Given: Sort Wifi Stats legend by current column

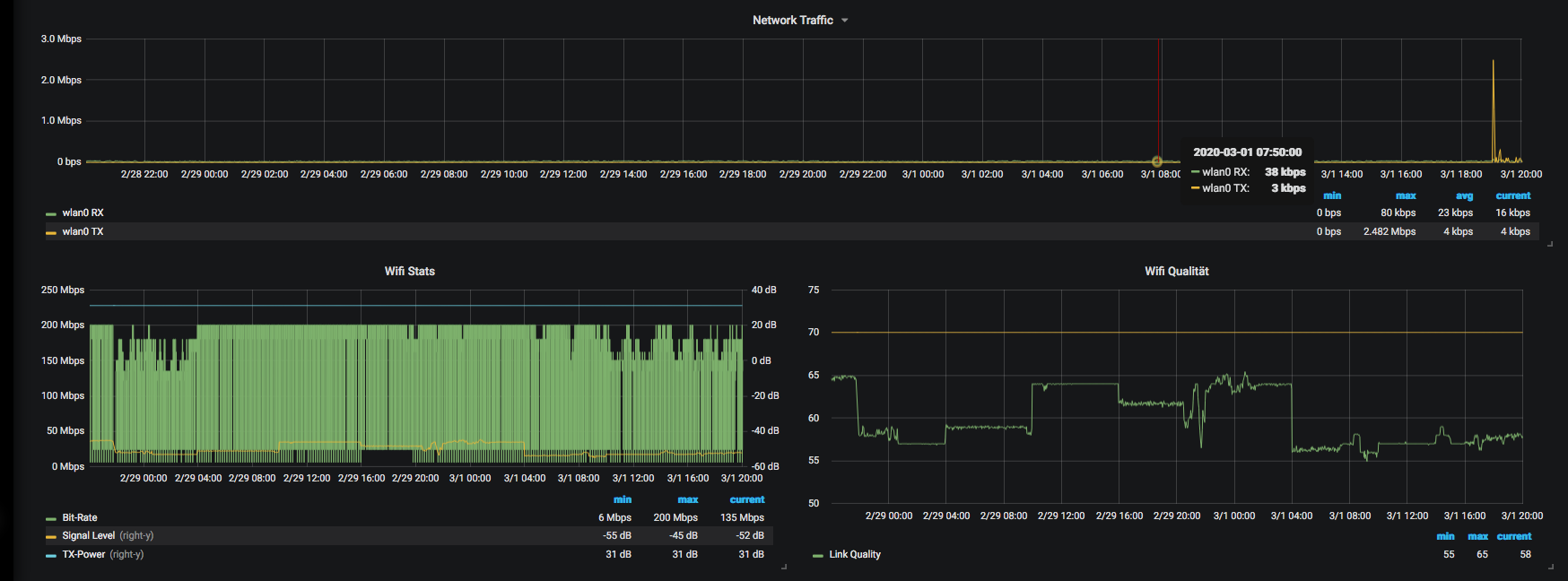Looking at the screenshot, I should [x=746, y=499].
